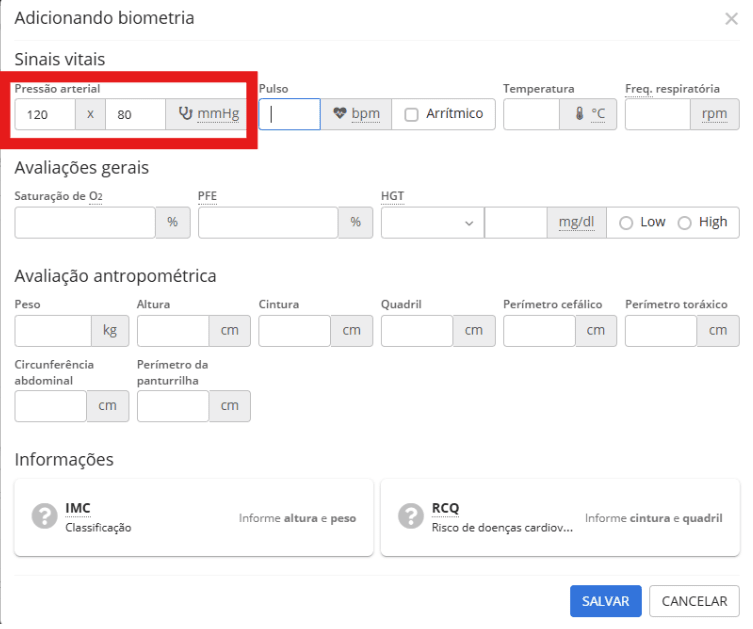Select the Low radio option
This screenshot has height=629, width=753.
(x=626, y=223)
